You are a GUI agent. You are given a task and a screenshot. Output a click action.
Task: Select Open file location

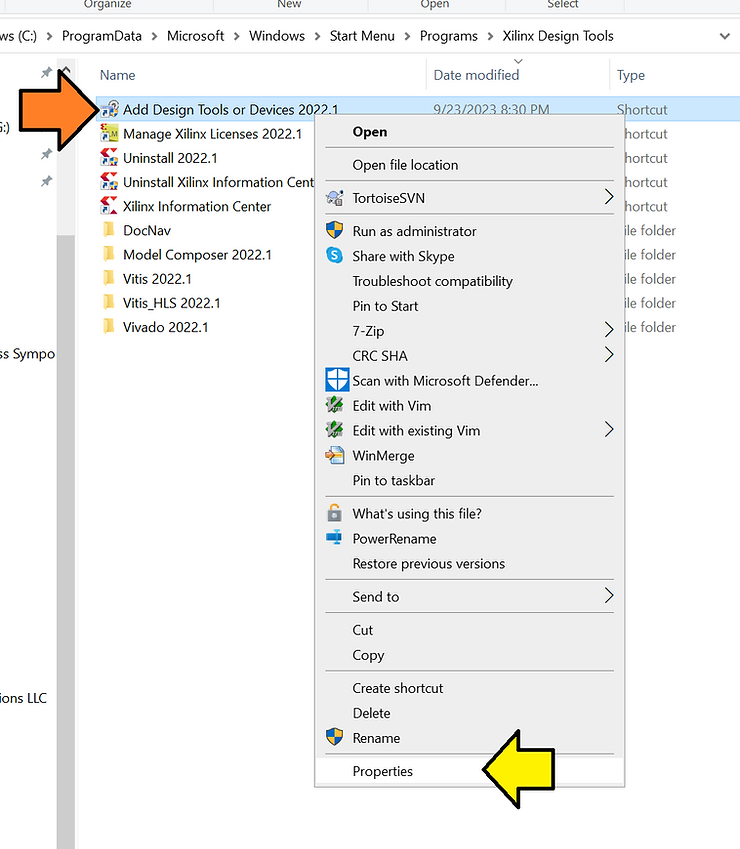click(405, 165)
